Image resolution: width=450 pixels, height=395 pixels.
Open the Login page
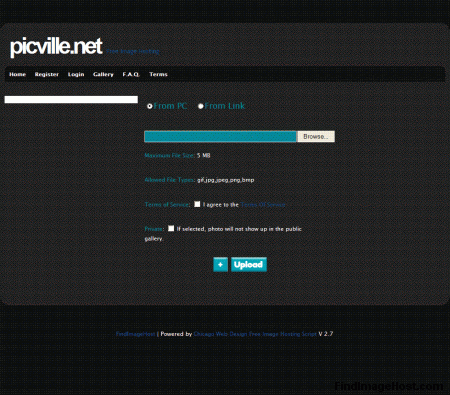(x=76, y=74)
